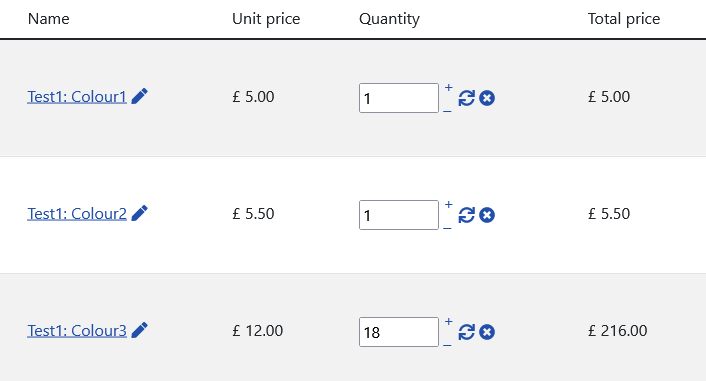Screen dimensions: 706x381
Task: Decrement the Colour2 quantity
Action: click(447, 228)
